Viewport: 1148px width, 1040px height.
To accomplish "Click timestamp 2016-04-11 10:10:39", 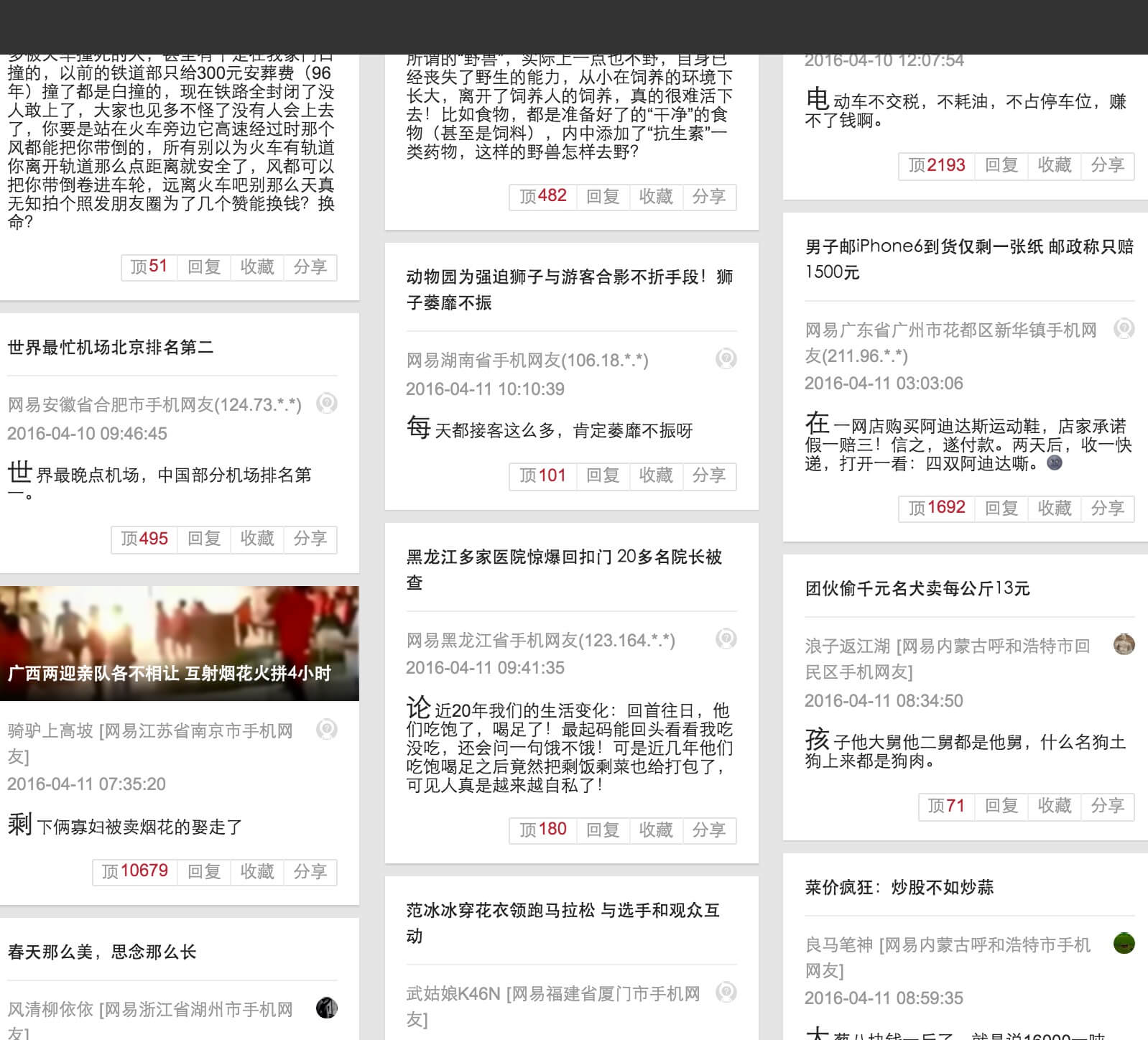I will click(485, 389).
